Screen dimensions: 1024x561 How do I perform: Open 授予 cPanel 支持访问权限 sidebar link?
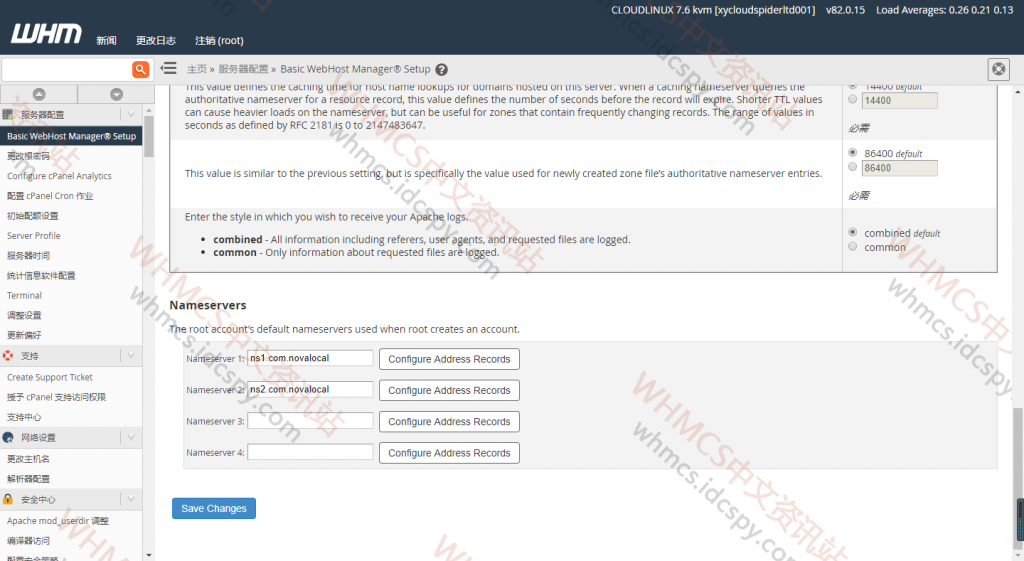[x=56, y=397]
